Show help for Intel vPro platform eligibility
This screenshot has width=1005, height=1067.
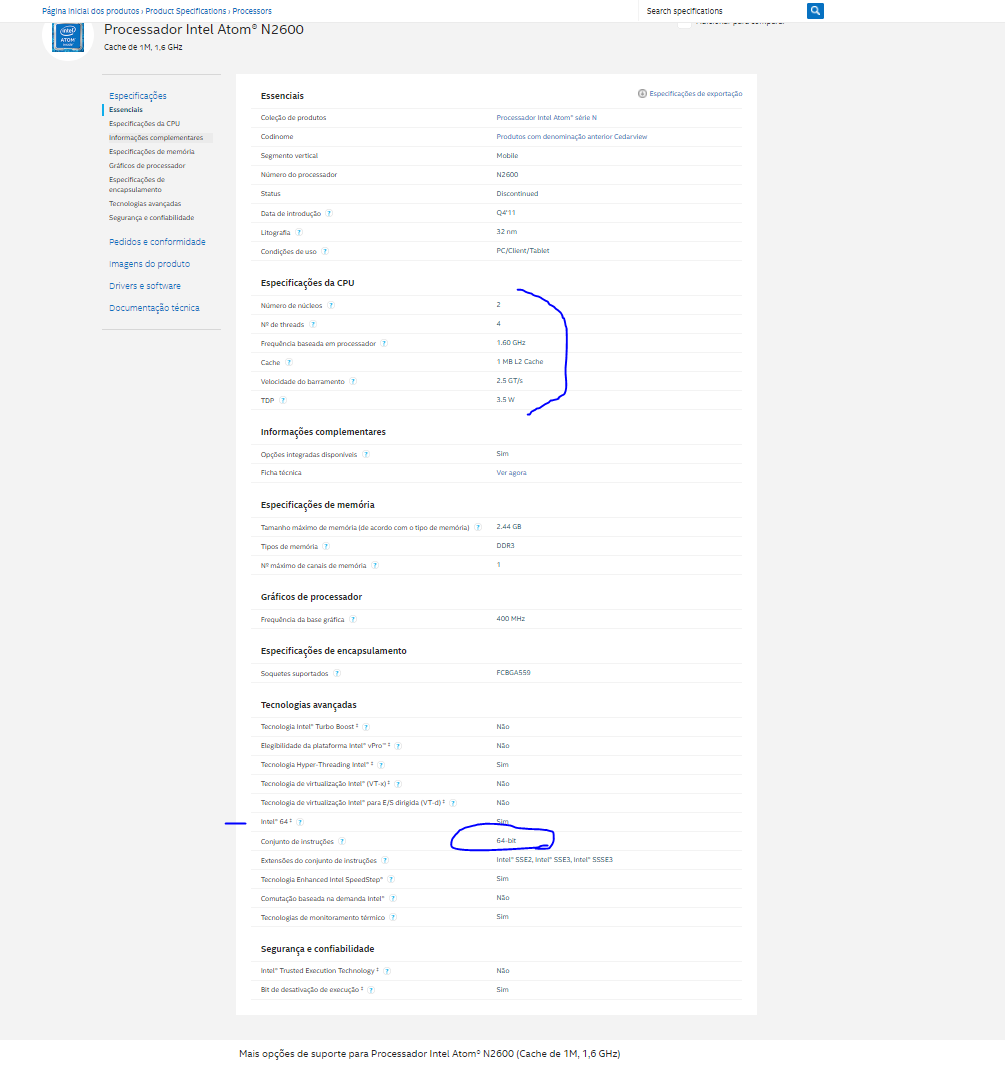(398, 746)
